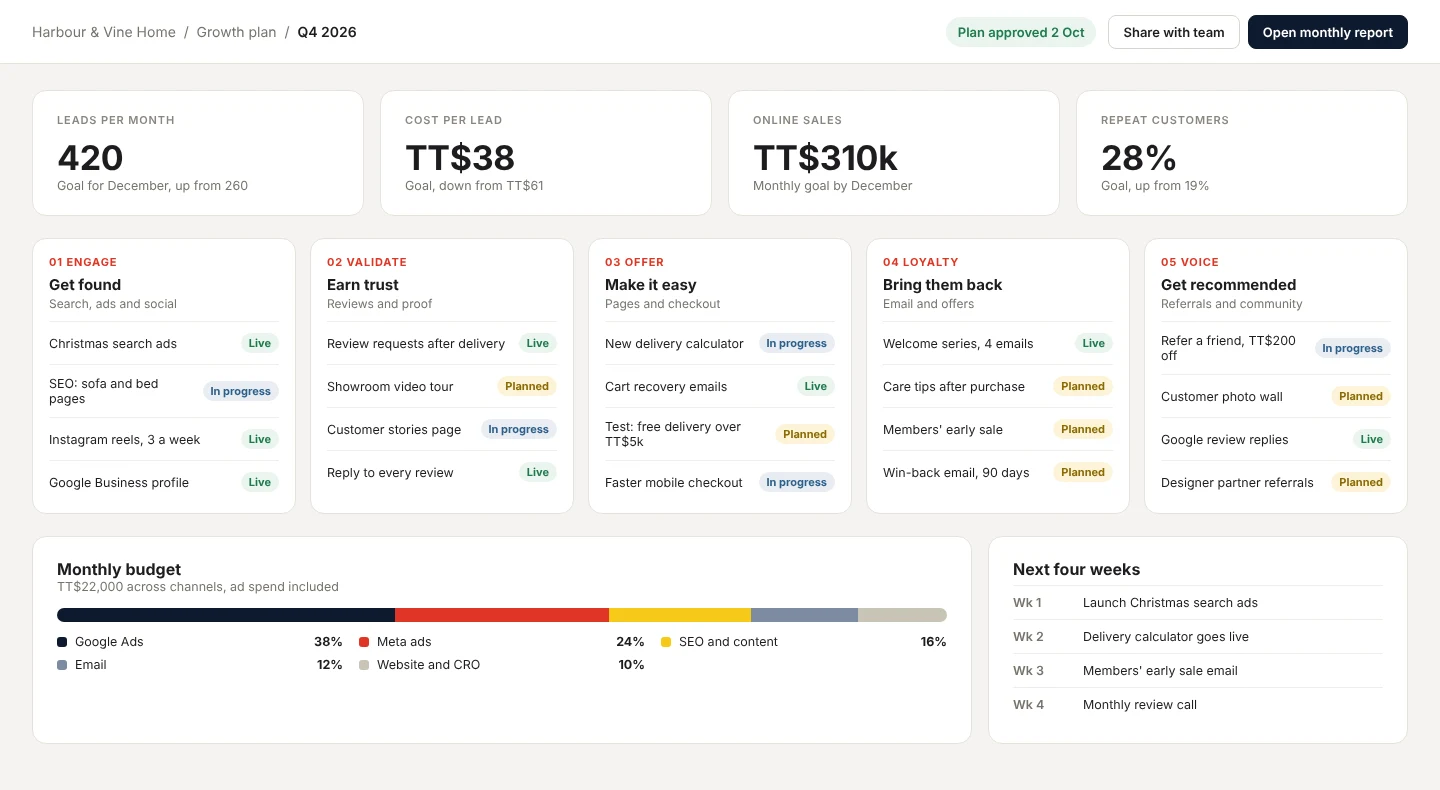Click In progress badge for Faster mobile checkout
This screenshot has width=1440, height=790.
tap(797, 482)
